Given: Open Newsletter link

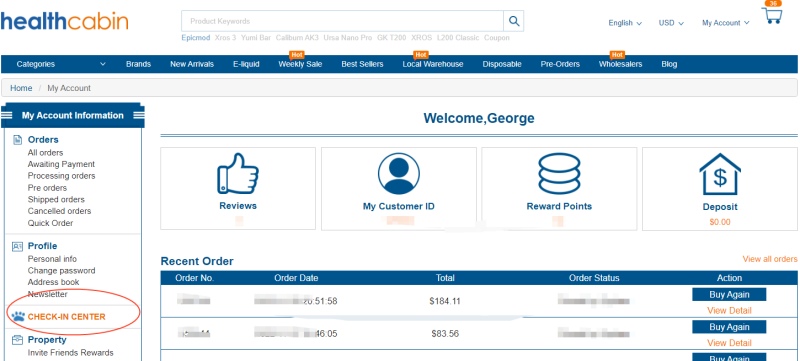Looking at the screenshot, I should tap(47, 294).
